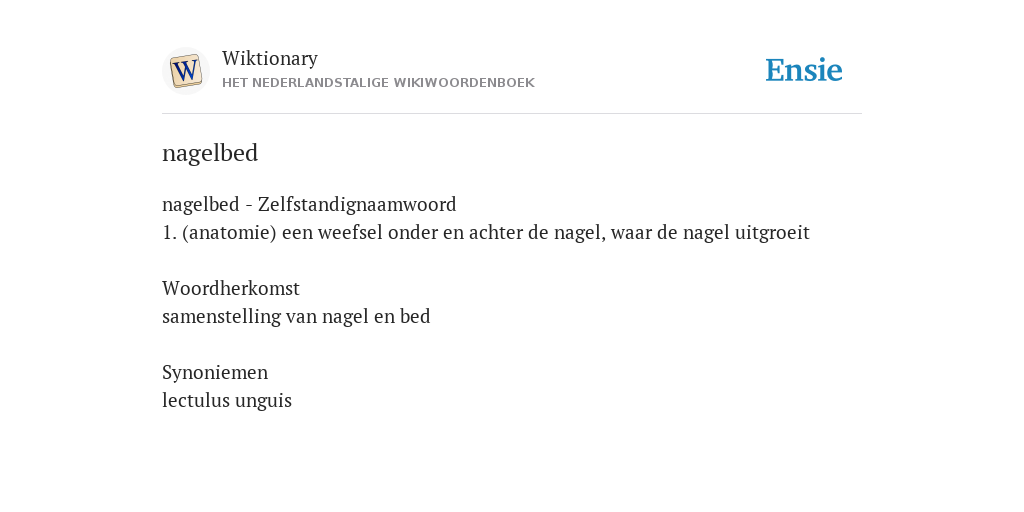Image resolution: width=1024 pixels, height=512 pixels.
Task: Select the subtitle 'Het Nederlandstalige Wikiwoordenboek'
Action: coord(378,83)
